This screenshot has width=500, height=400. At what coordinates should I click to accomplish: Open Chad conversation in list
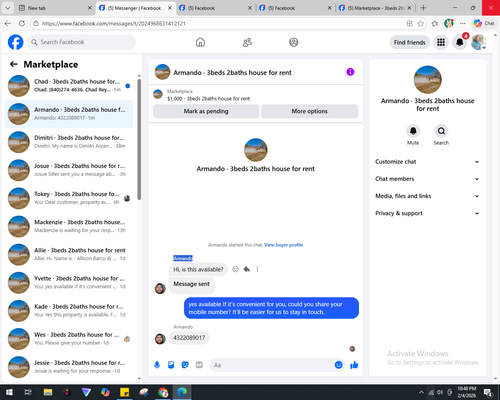(69, 86)
